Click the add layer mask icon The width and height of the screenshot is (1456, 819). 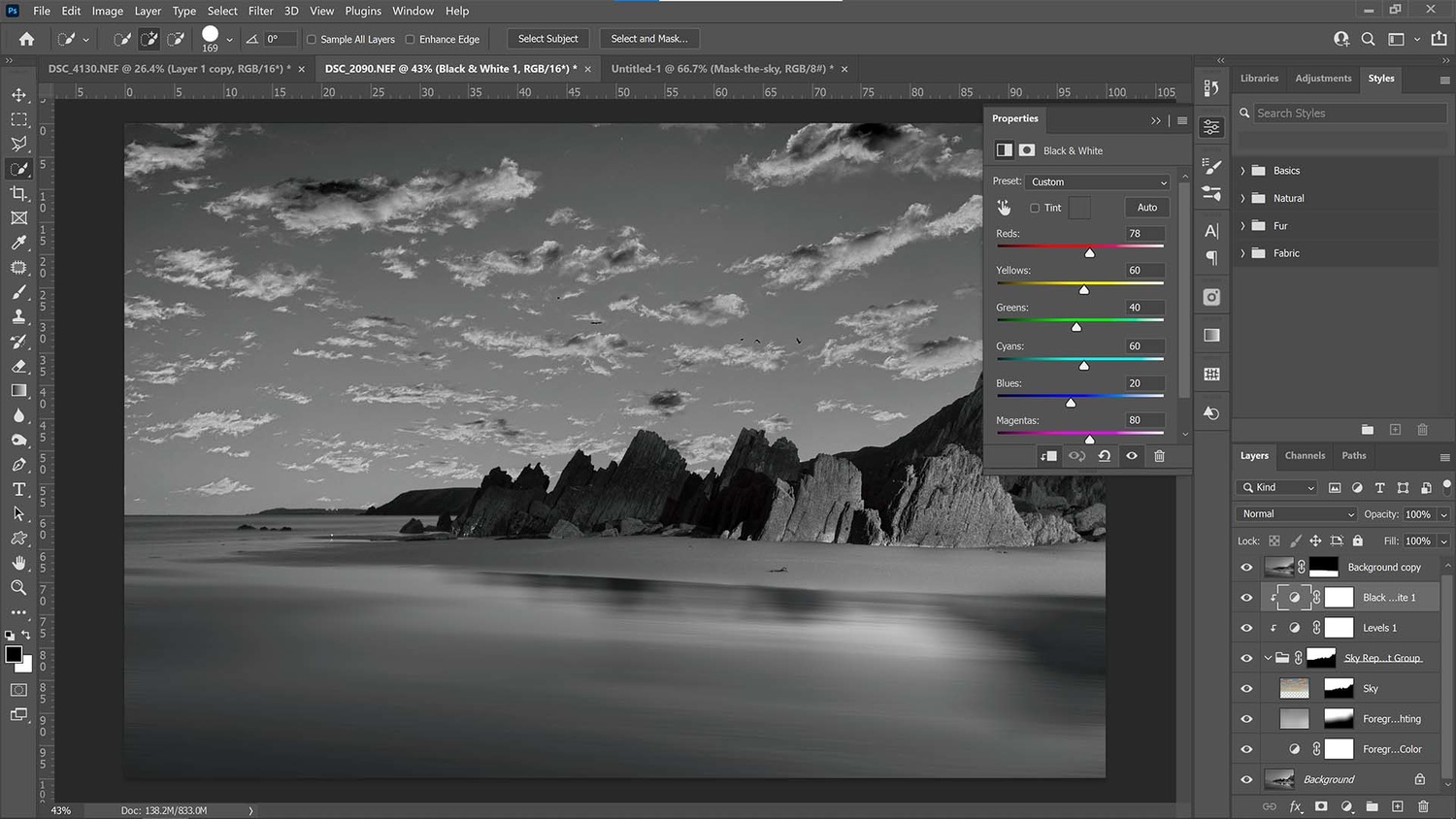1320,806
